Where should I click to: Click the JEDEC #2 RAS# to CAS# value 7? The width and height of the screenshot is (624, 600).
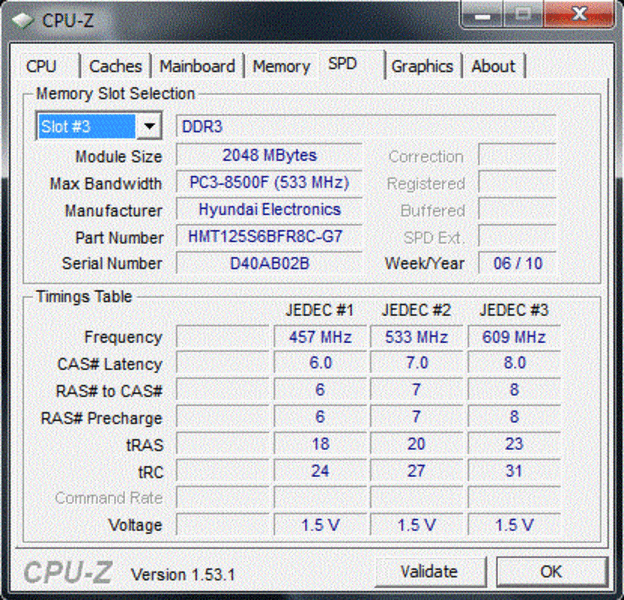coord(416,390)
